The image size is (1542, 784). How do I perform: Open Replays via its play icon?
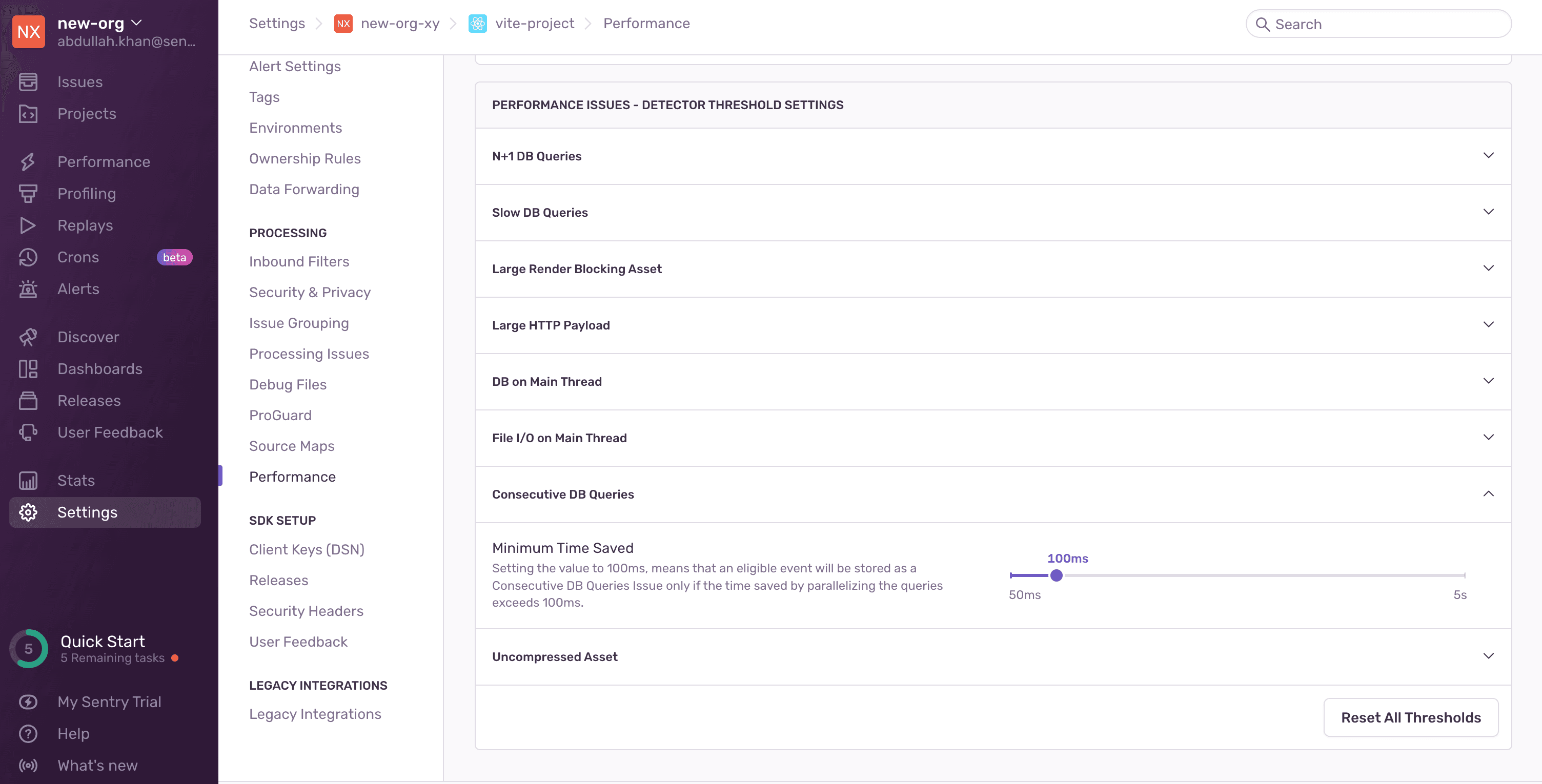point(28,225)
